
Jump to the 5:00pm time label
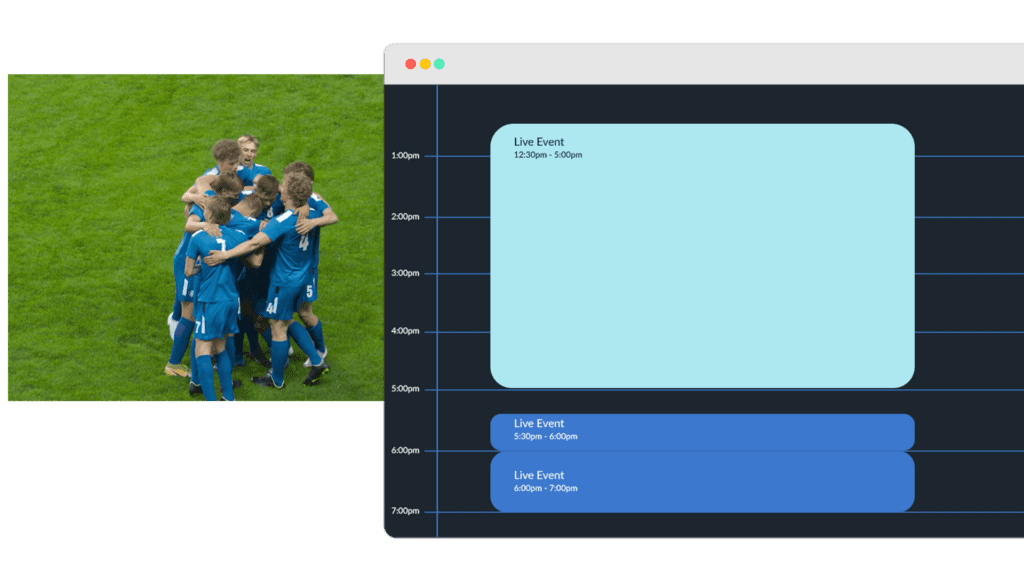point(405,389)
